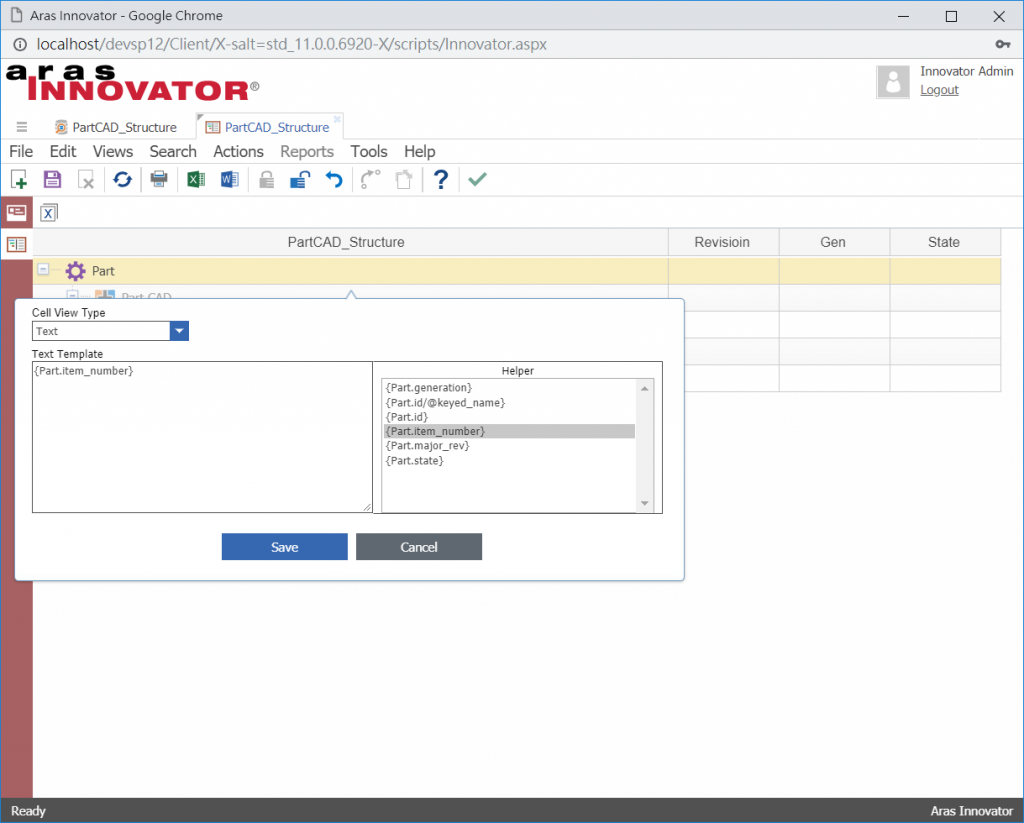Click the Cancel button in dialog
Image resolution: width=1024 pixels, height=823 pixels.
click(x=419, y=547)
